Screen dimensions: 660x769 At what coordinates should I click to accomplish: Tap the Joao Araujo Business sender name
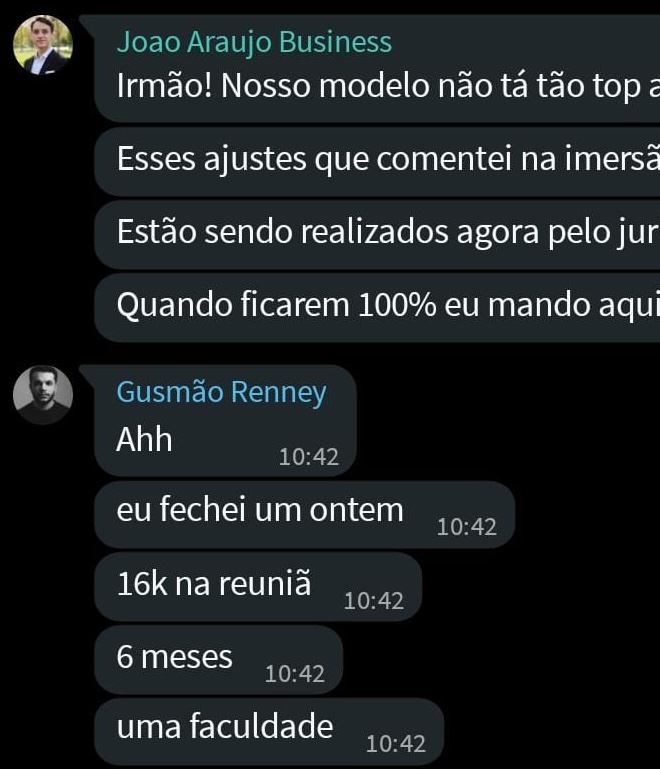[x=254, y=42]
